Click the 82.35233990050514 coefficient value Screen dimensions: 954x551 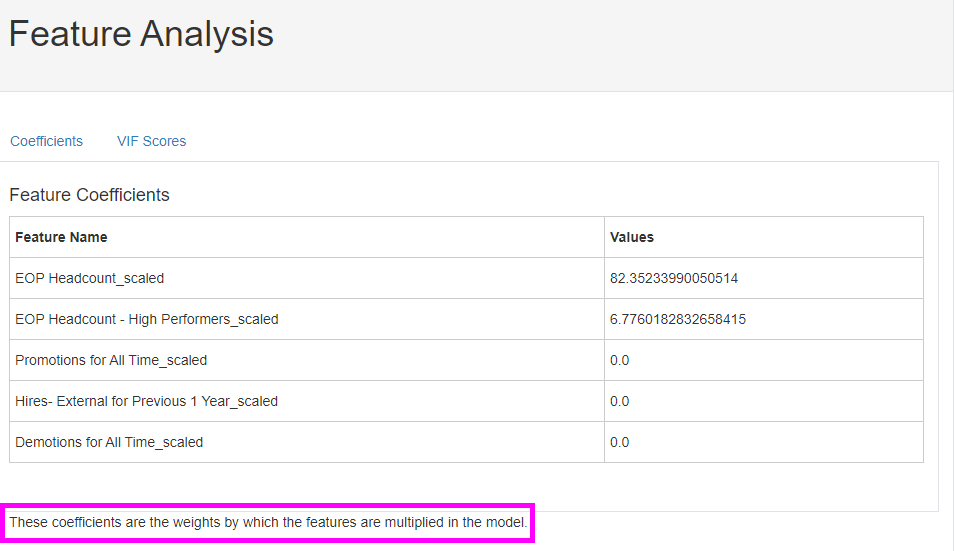(x=673, y=278)
